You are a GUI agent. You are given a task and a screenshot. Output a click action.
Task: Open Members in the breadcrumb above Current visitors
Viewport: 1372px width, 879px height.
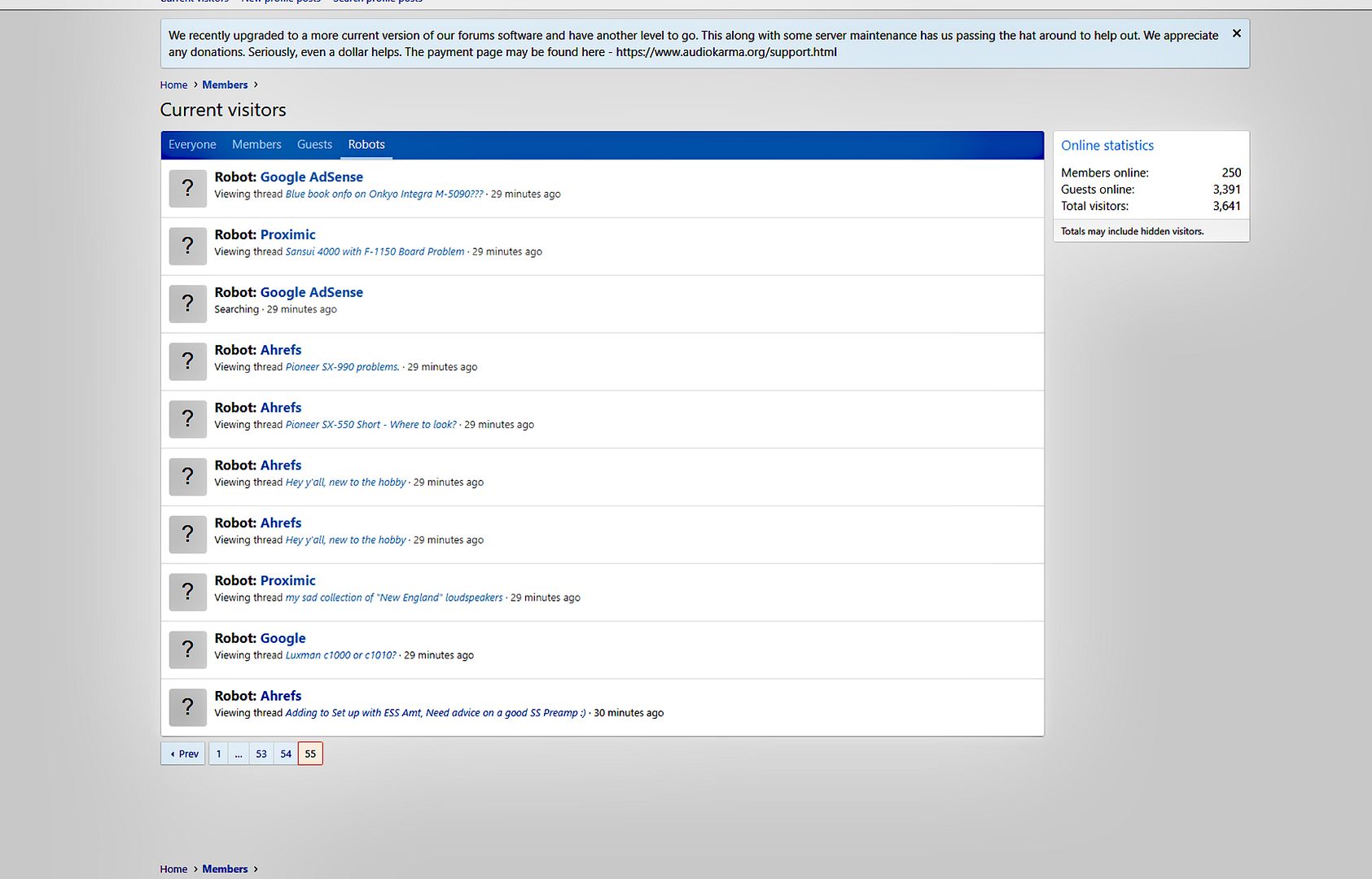point(225,85)
